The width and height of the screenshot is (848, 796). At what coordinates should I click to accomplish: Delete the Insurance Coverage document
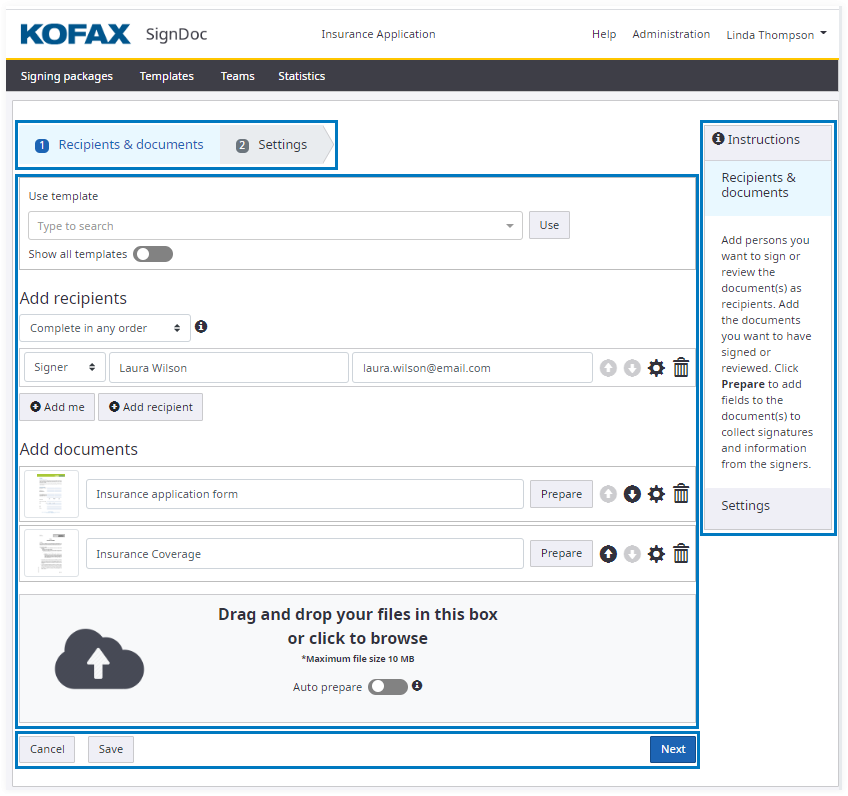pyautogui.click(x=681, y=554)
